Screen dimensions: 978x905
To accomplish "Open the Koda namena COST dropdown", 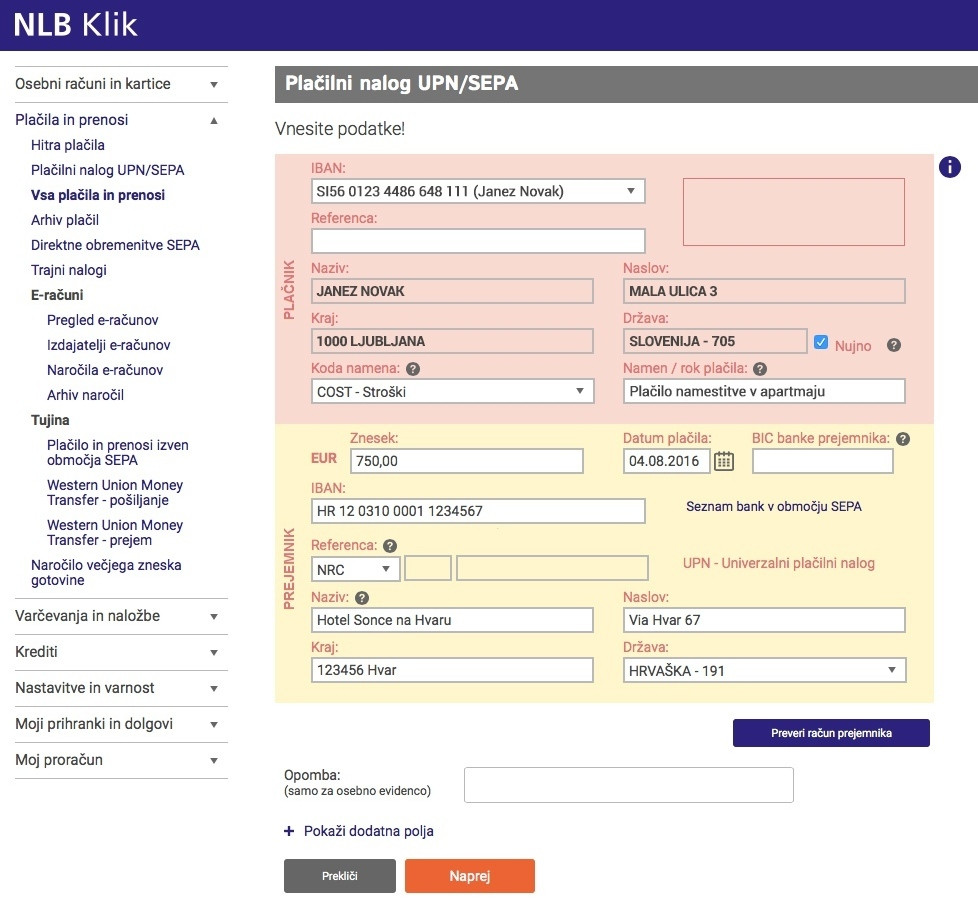I will pyautogui.click(x=452, y=392).
